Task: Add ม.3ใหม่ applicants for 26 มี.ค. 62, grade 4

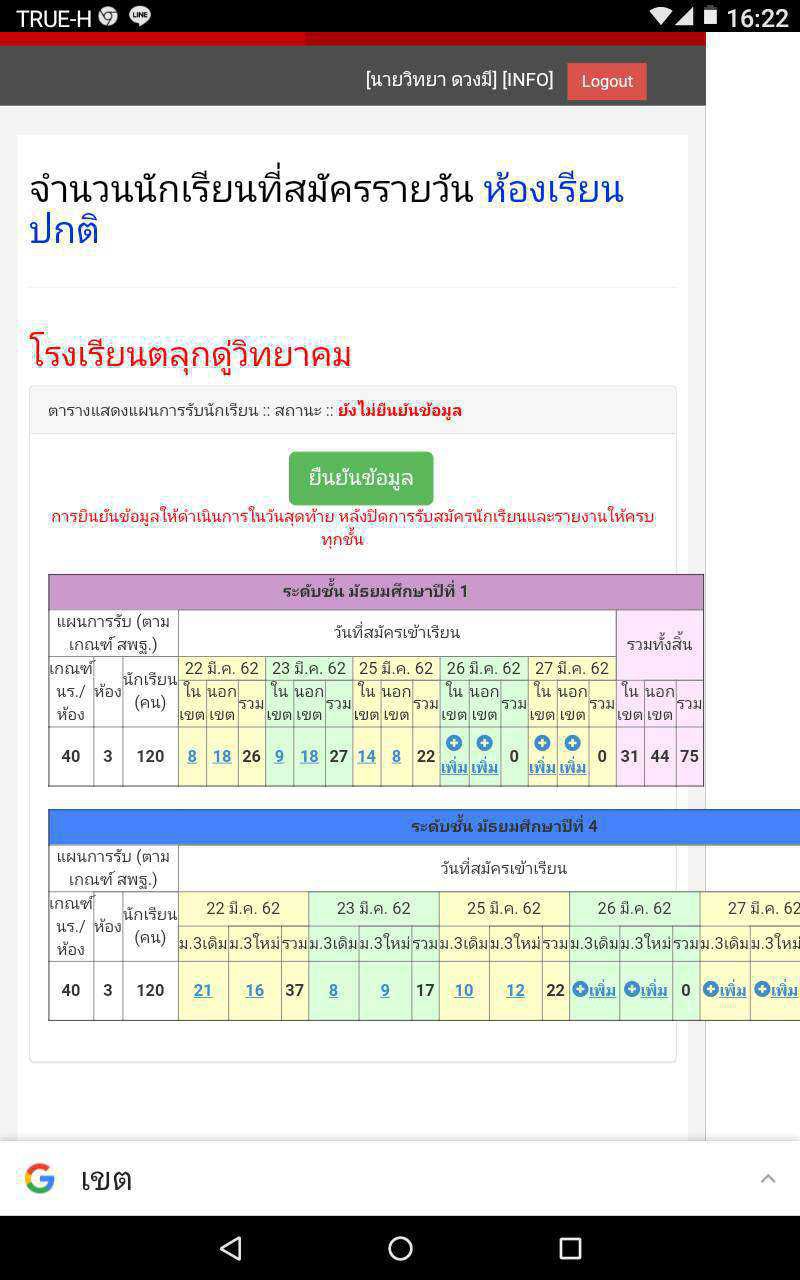Action: [646, 990]
